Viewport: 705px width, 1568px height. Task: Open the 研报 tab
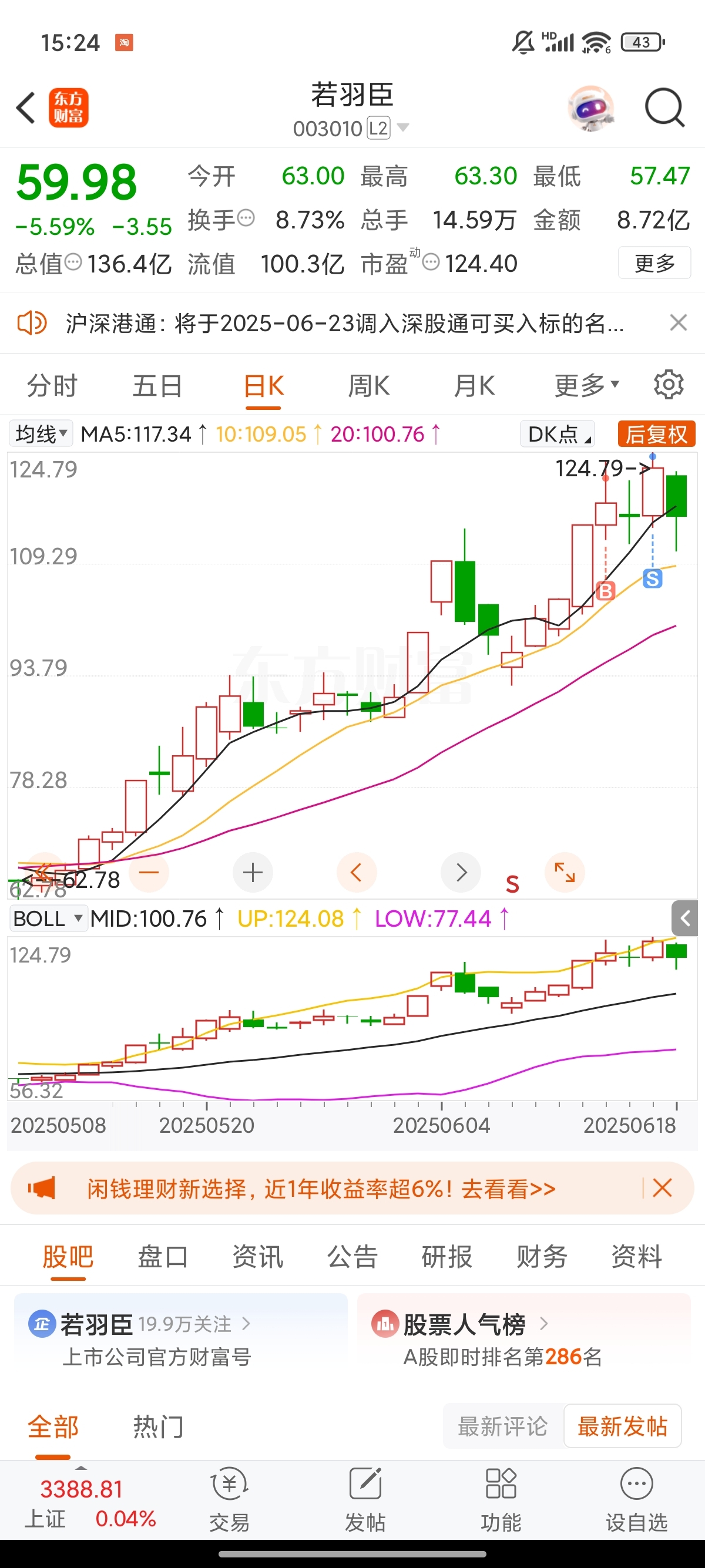[x=447, y=1256]
